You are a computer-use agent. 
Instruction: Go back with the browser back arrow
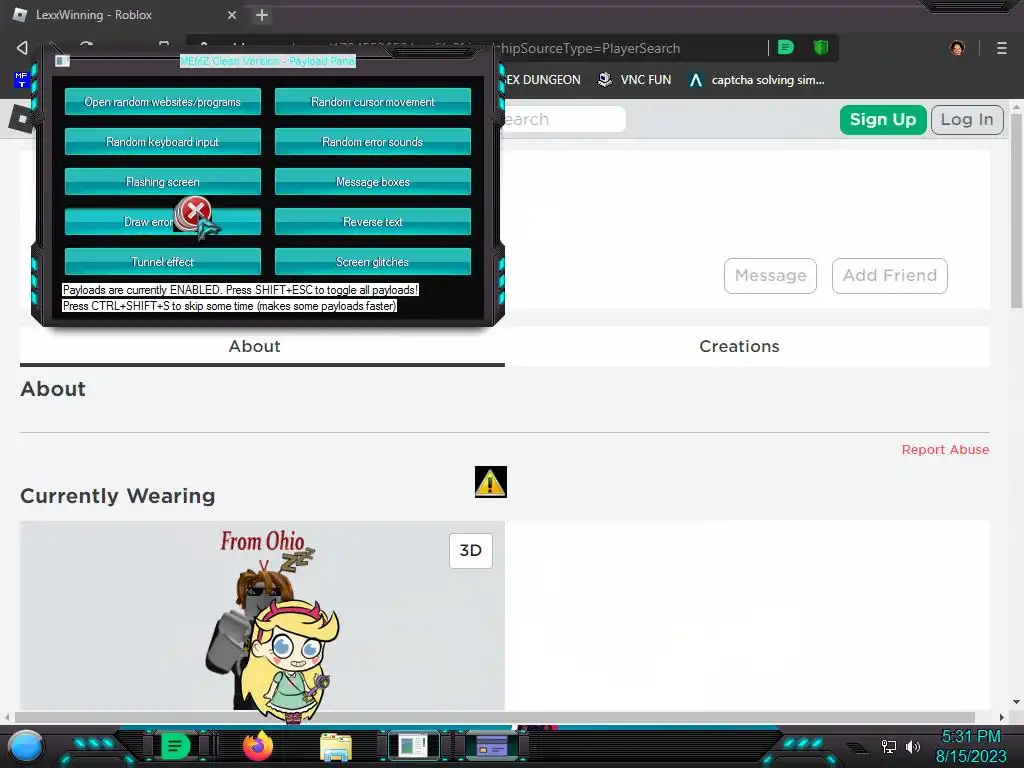(22, 48)
